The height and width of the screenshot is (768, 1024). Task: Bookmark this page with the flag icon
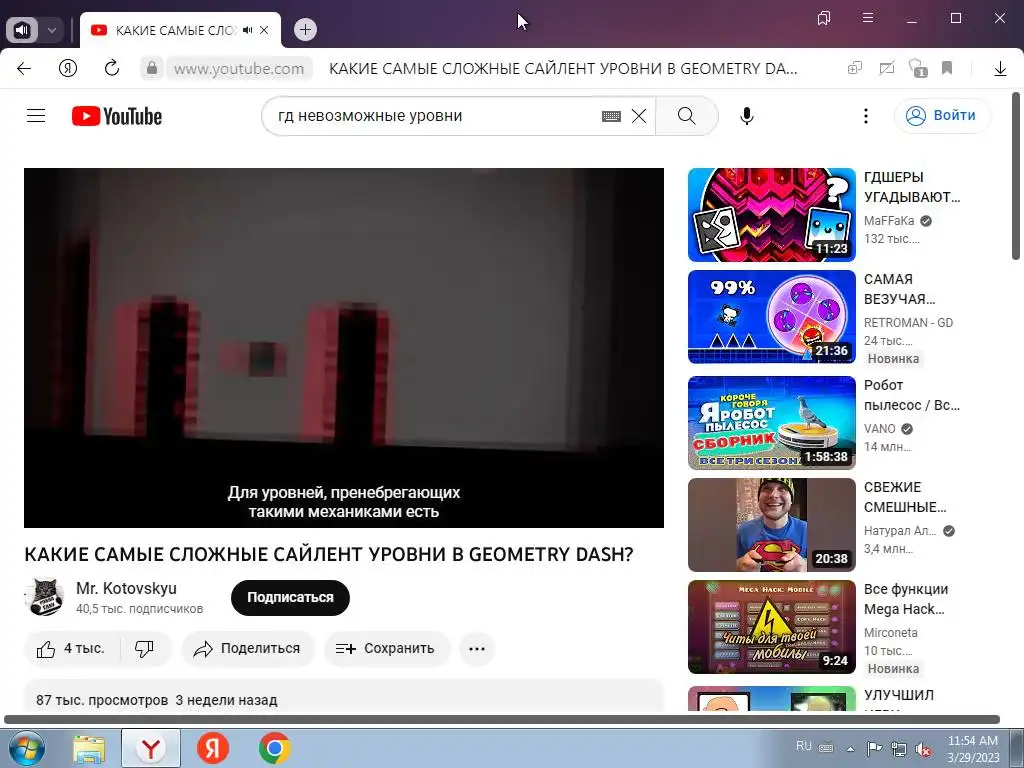point(947,69)
